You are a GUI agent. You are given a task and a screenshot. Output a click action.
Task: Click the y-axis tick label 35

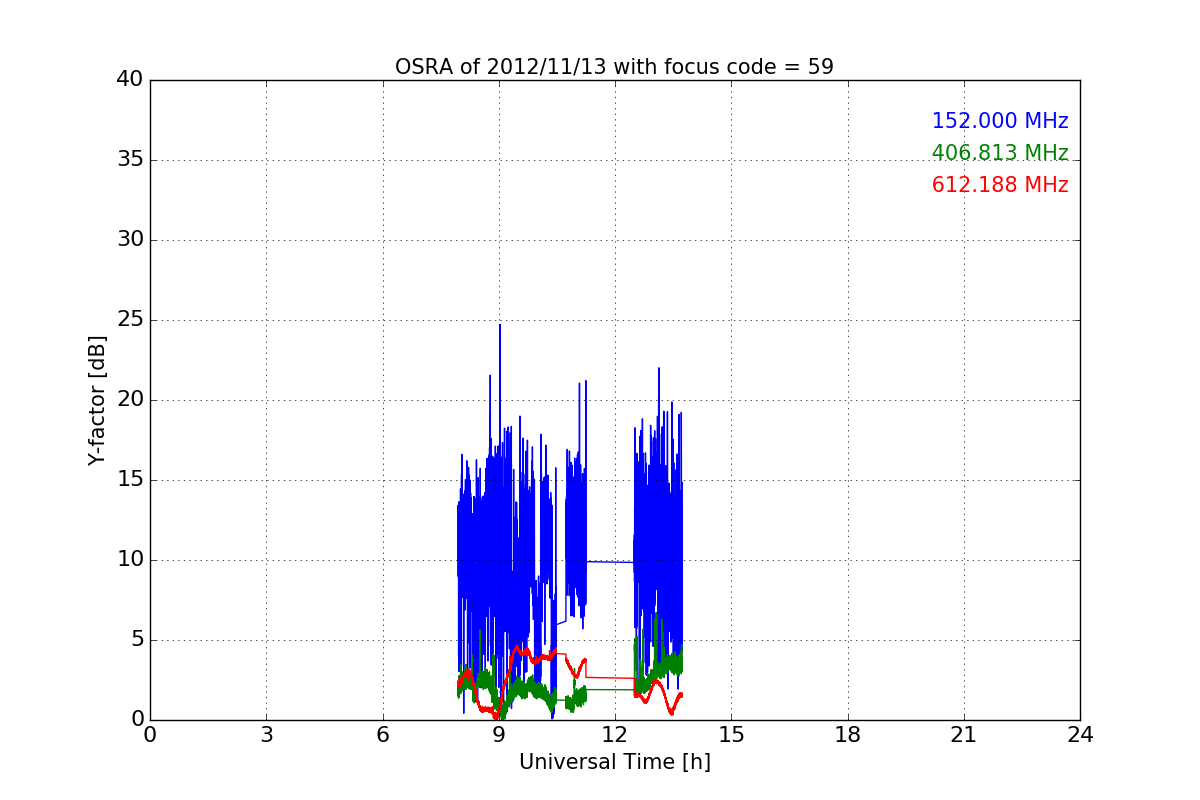tap(130, 160)
